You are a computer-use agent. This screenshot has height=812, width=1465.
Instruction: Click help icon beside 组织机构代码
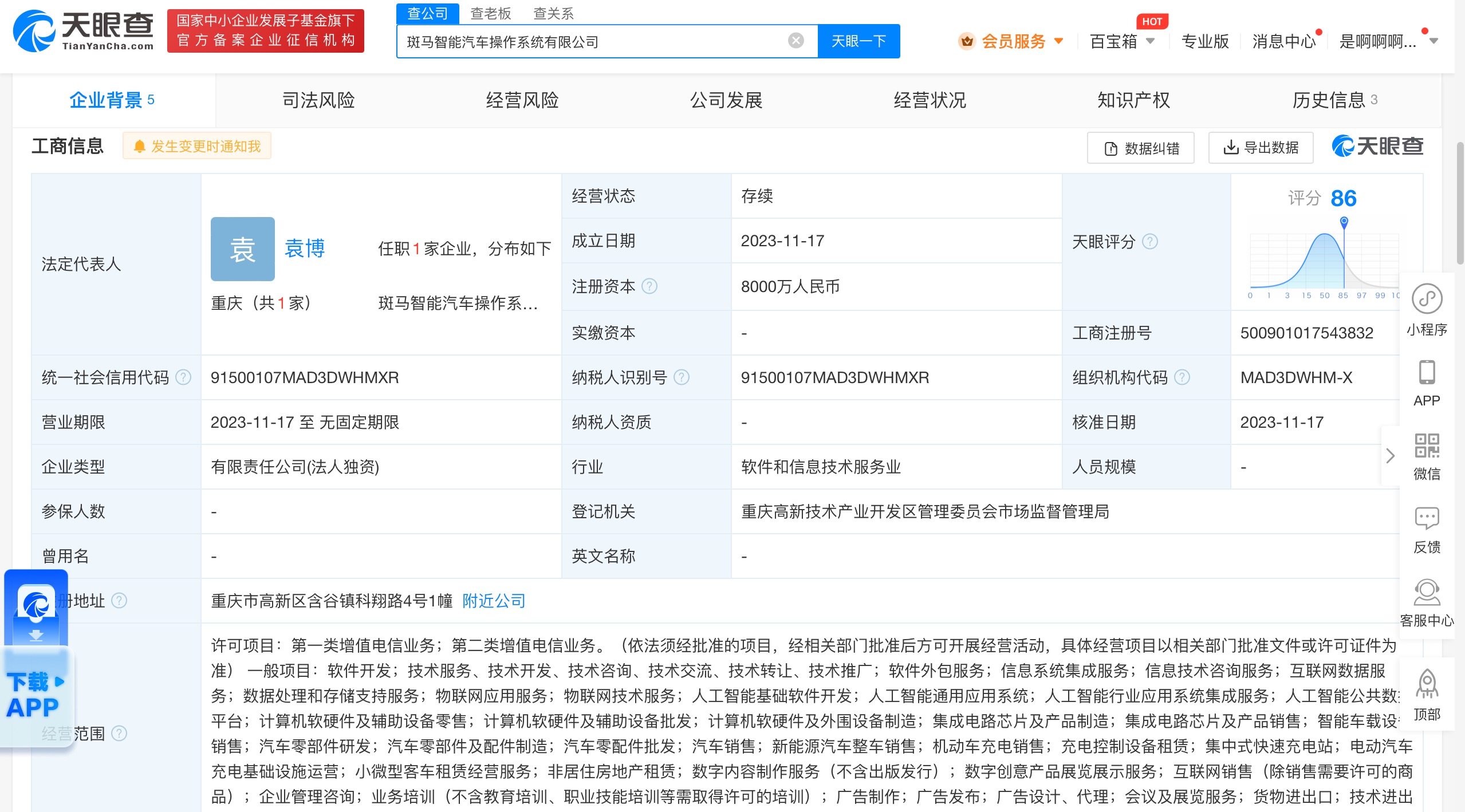[1182, 377]
